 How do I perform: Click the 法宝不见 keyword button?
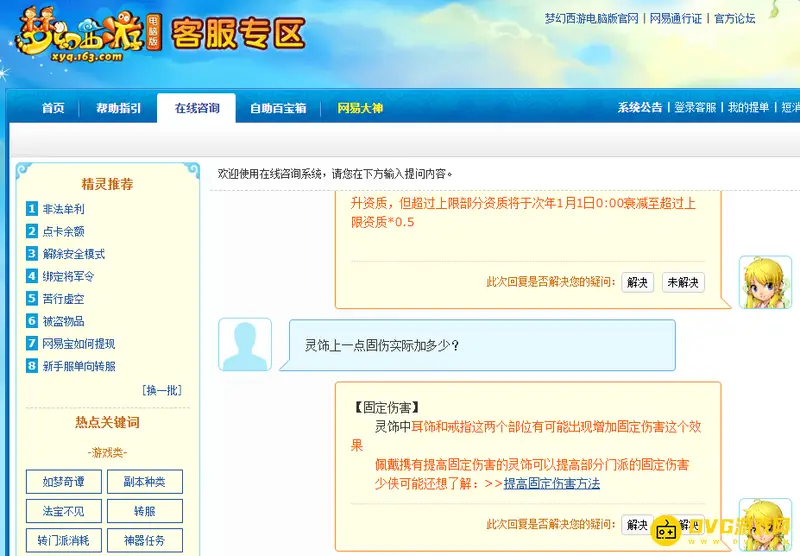(64, 511)
